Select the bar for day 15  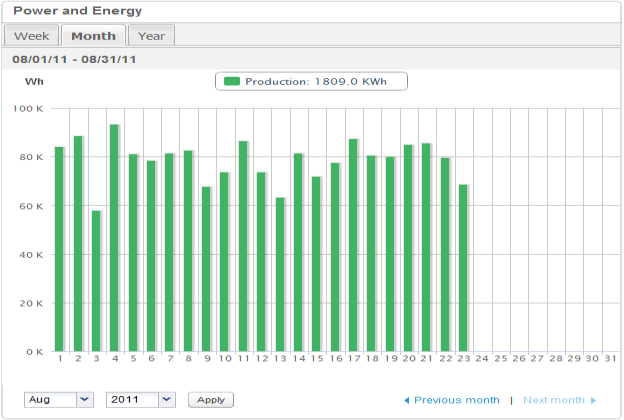pos(316,264)
